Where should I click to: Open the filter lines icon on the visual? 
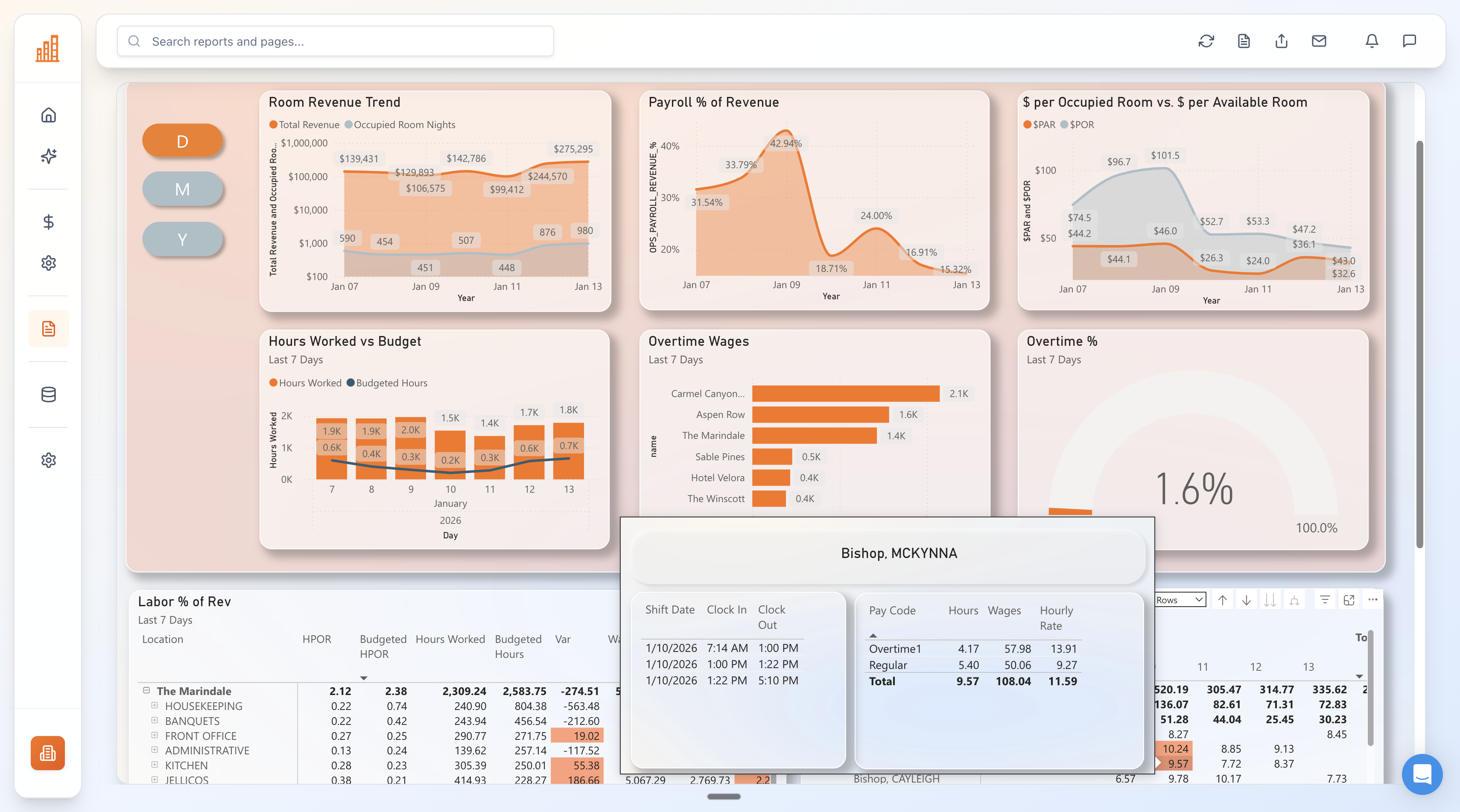click(1325, 599)
